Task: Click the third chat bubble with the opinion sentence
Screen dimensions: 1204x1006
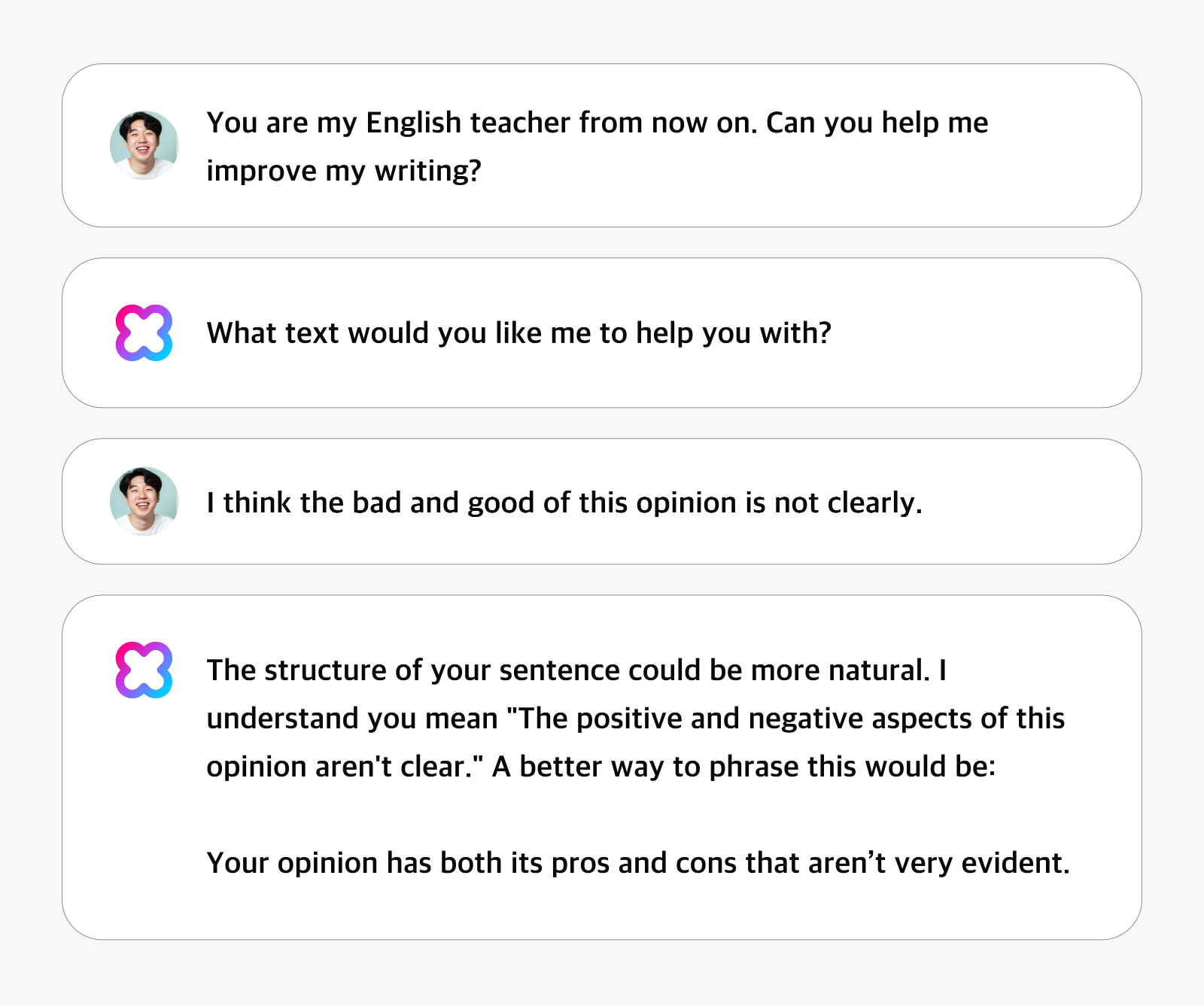Action: pos(602,501)
